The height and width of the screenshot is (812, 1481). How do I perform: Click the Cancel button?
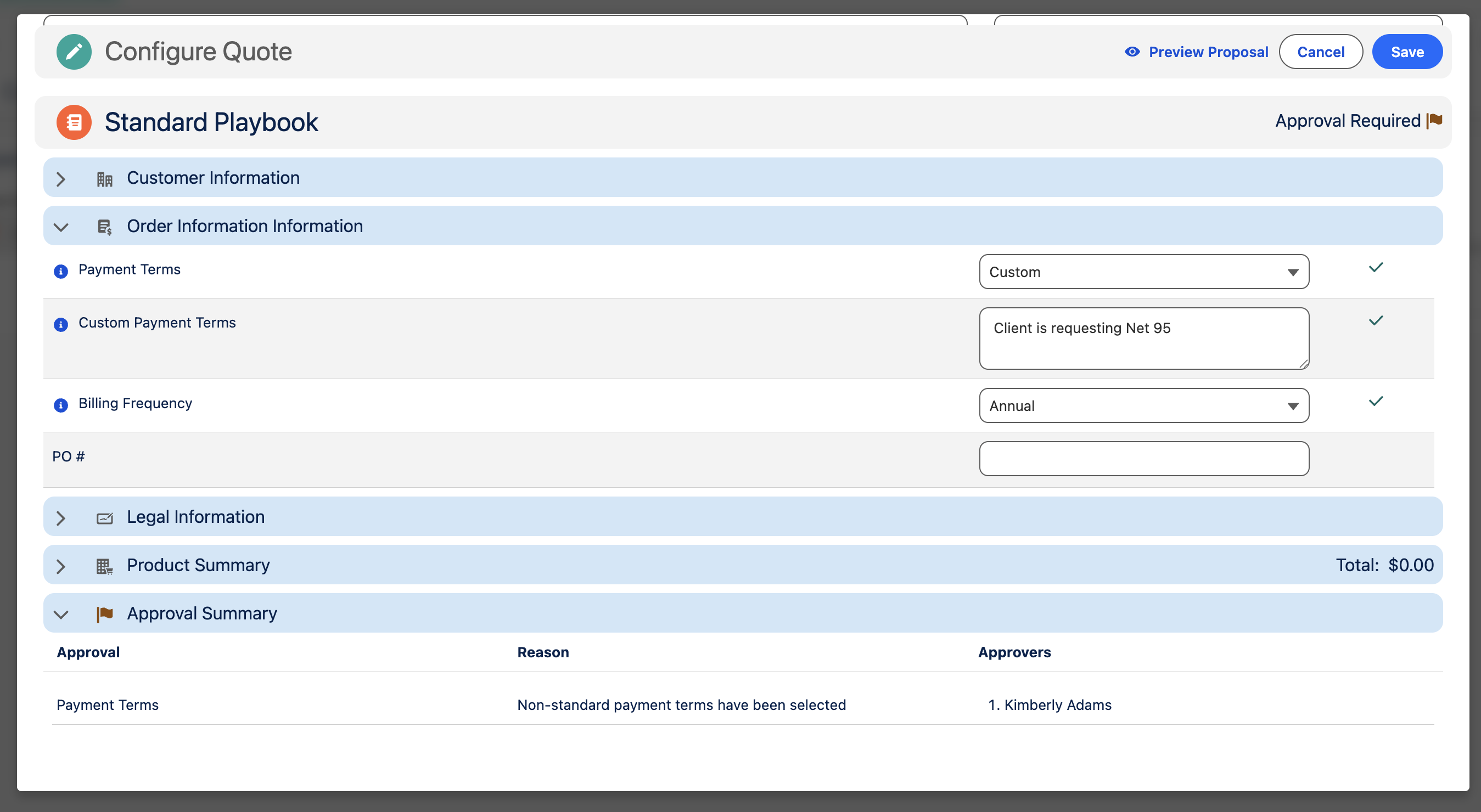1321,52
